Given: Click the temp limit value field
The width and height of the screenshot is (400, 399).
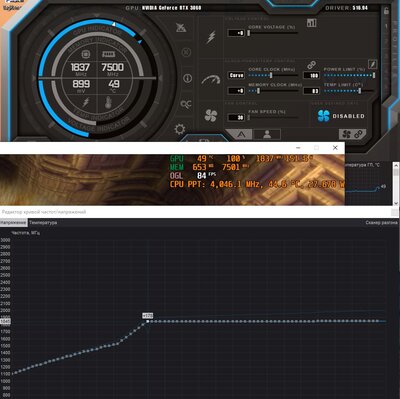Looking at the screenshot, I should click(x=311, y=91).
